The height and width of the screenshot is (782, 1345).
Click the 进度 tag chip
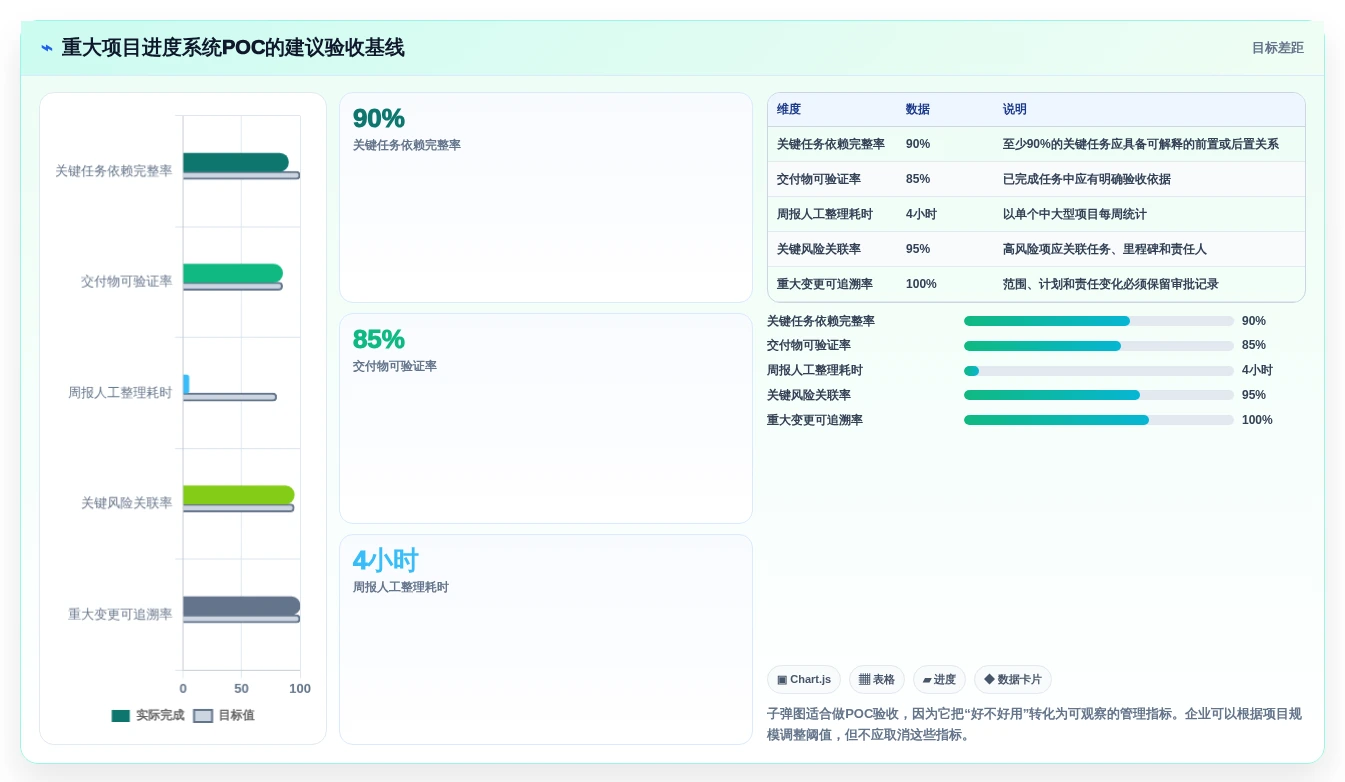point(939,680)
